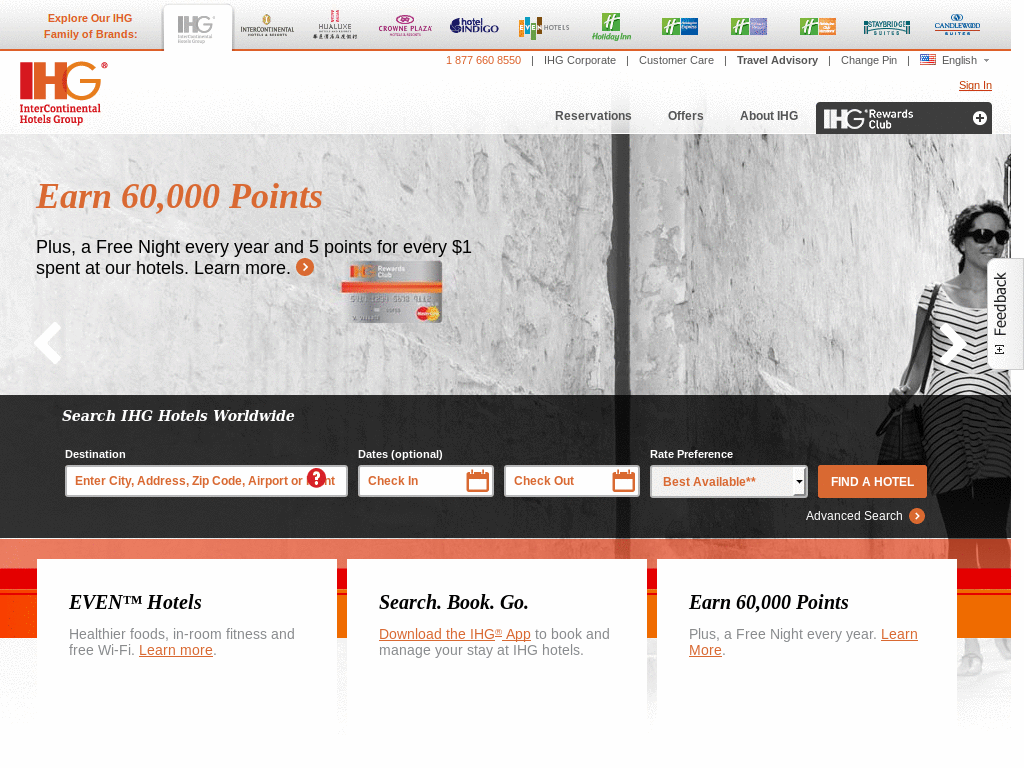Open Advanced Search link
This screenshot has height=768, width=1024.
pos(854,516)
